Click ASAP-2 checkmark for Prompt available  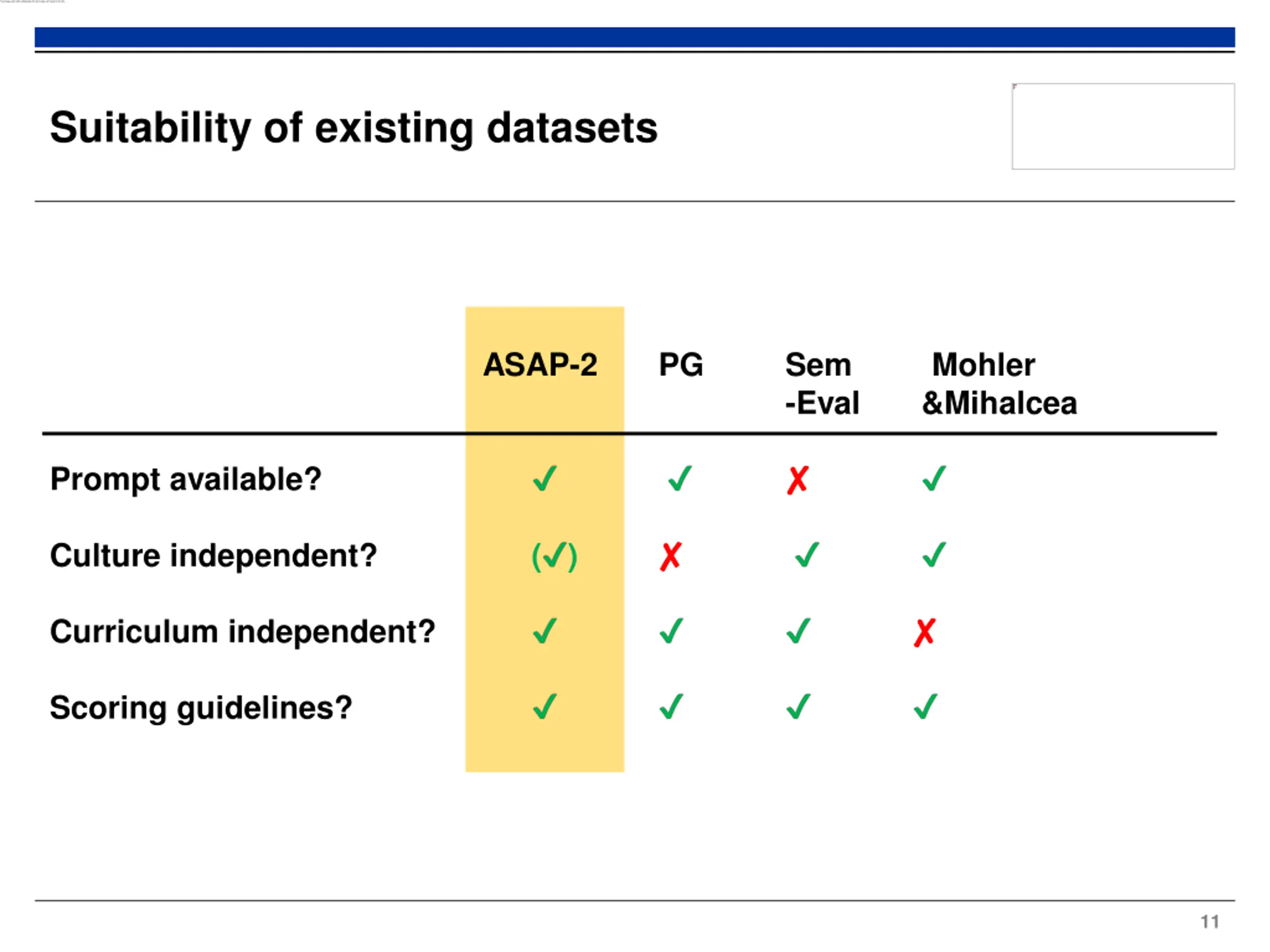click(545, 478)
